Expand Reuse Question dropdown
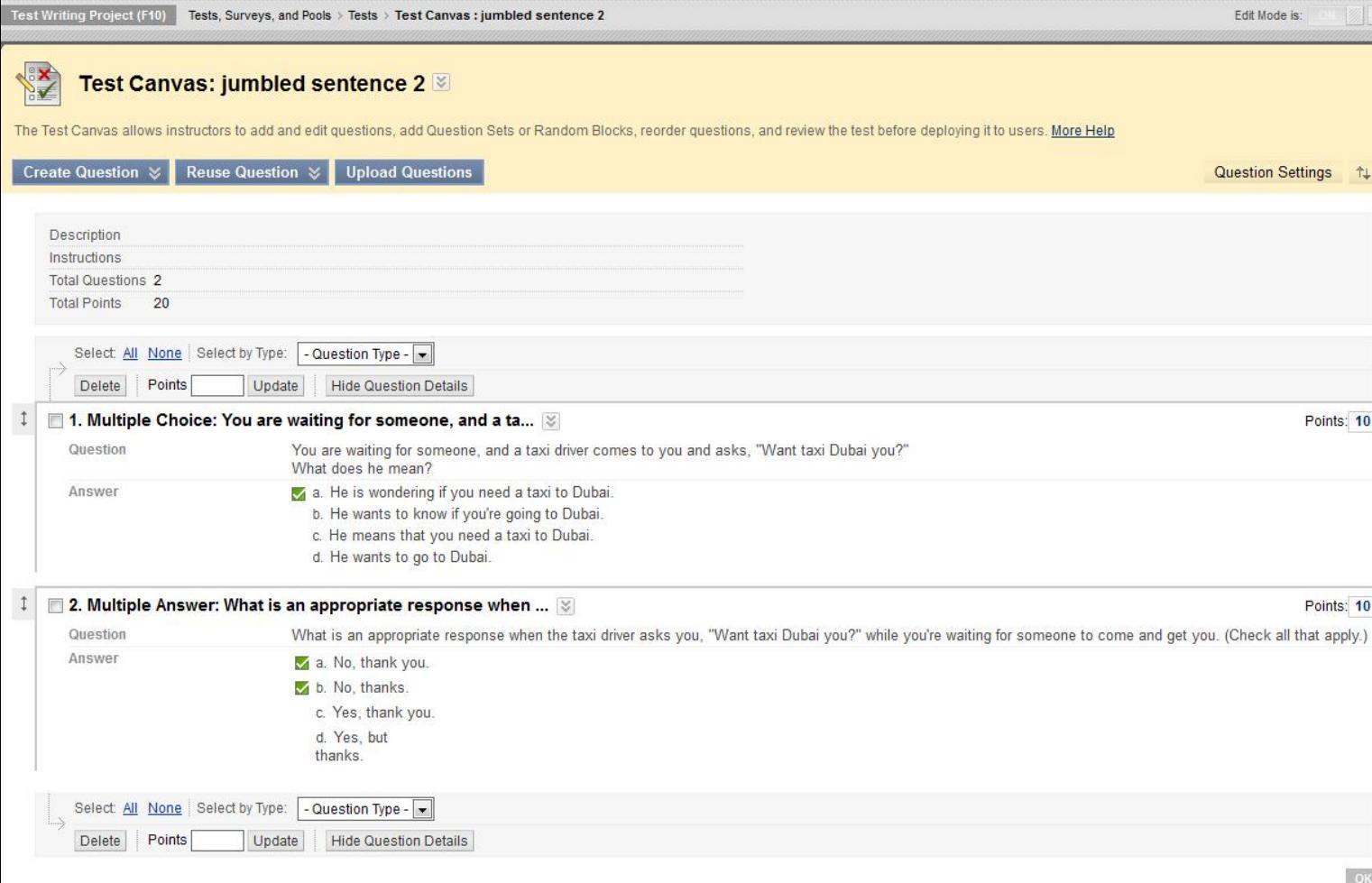 point(314,172)
